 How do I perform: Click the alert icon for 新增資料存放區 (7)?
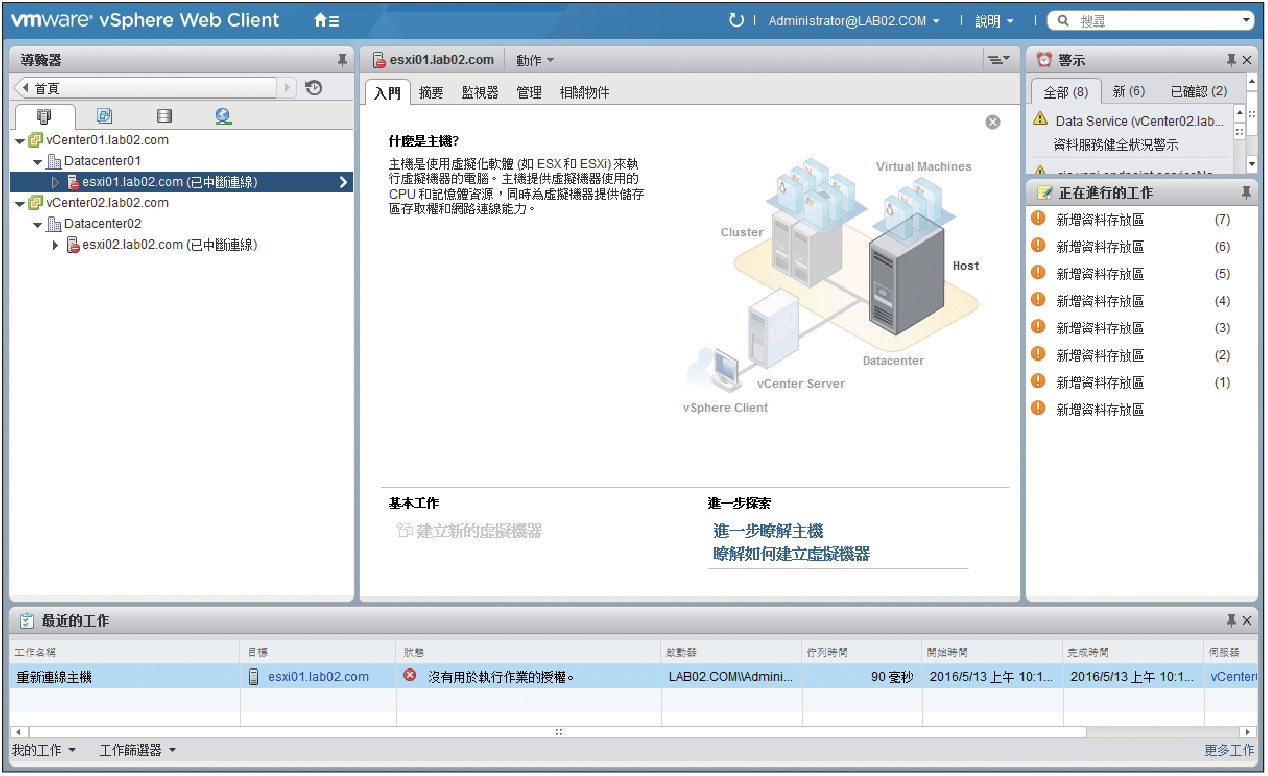[x=1038, y=219]
